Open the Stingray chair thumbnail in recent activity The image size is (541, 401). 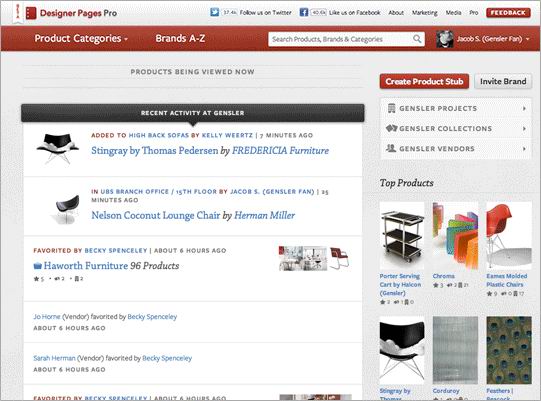(x=57, y=148)
